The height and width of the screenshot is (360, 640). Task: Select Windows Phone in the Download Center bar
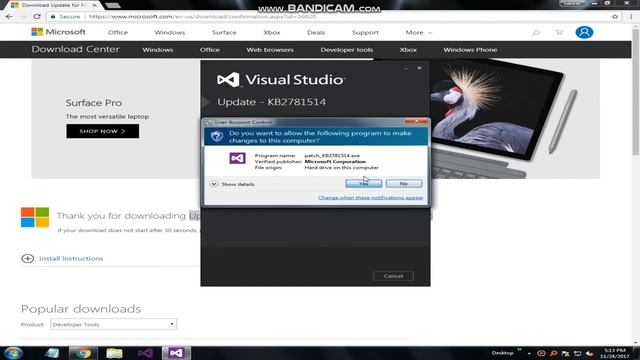(470, 50)
